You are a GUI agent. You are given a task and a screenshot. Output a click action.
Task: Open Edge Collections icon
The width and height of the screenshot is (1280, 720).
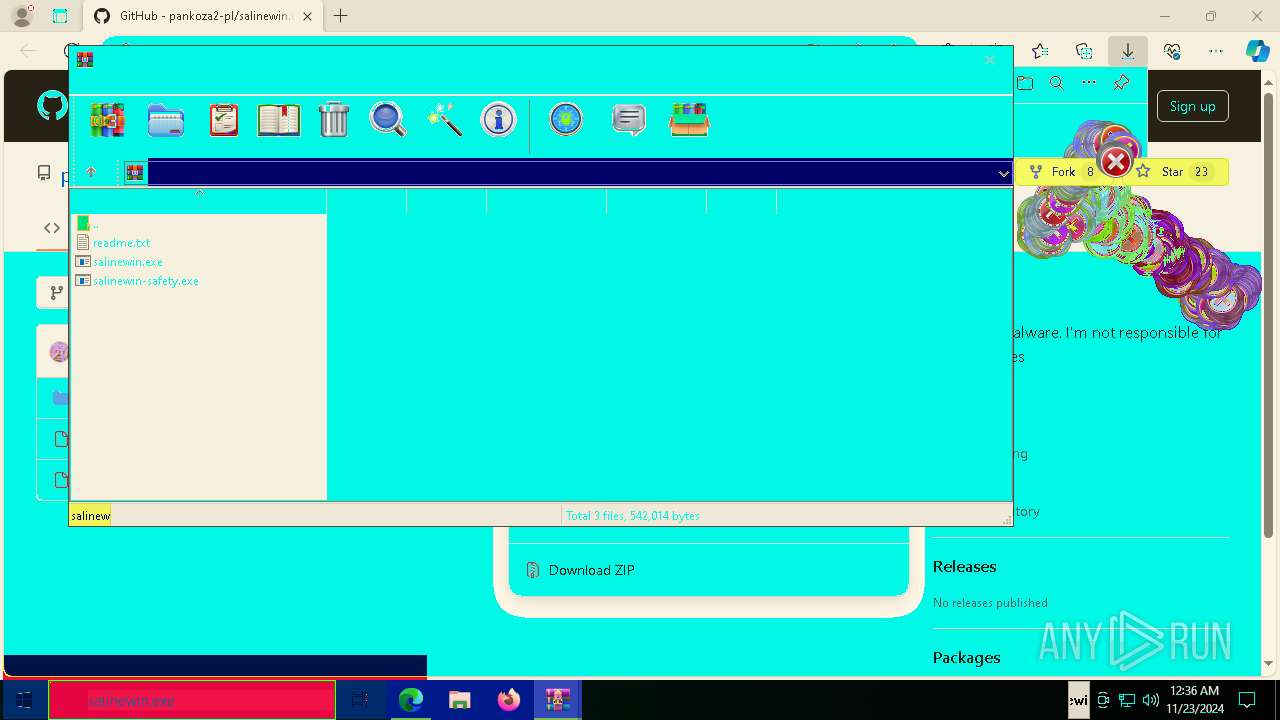[1084, 51]
